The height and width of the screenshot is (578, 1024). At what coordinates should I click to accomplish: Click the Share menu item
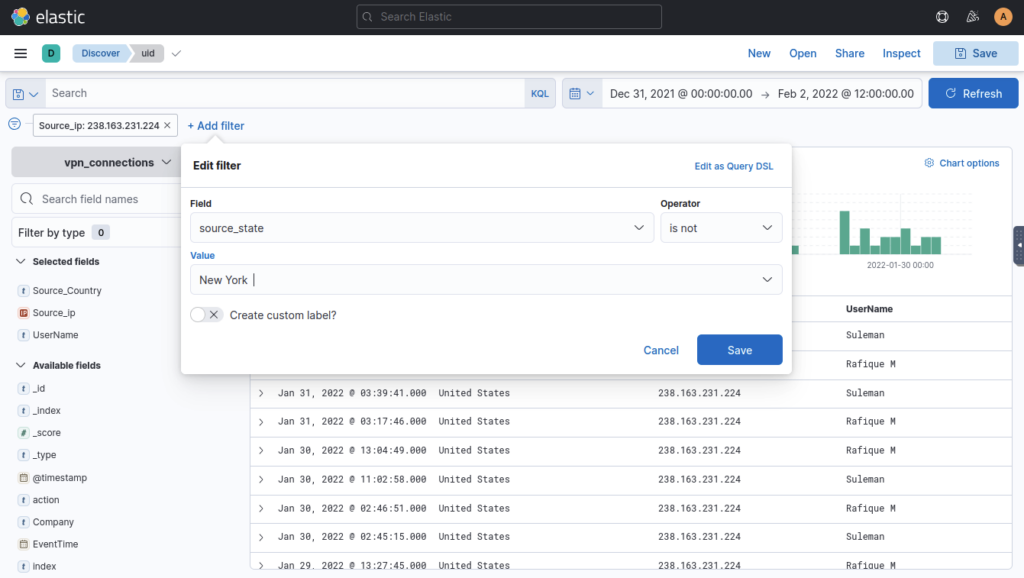(x=850, y=54)
